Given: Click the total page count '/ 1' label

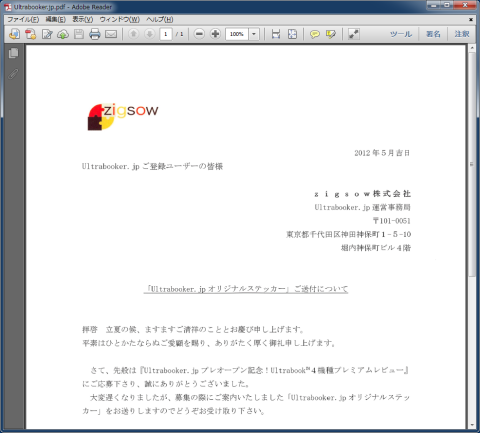Looking at the screenshot, I should pos(180,34).
